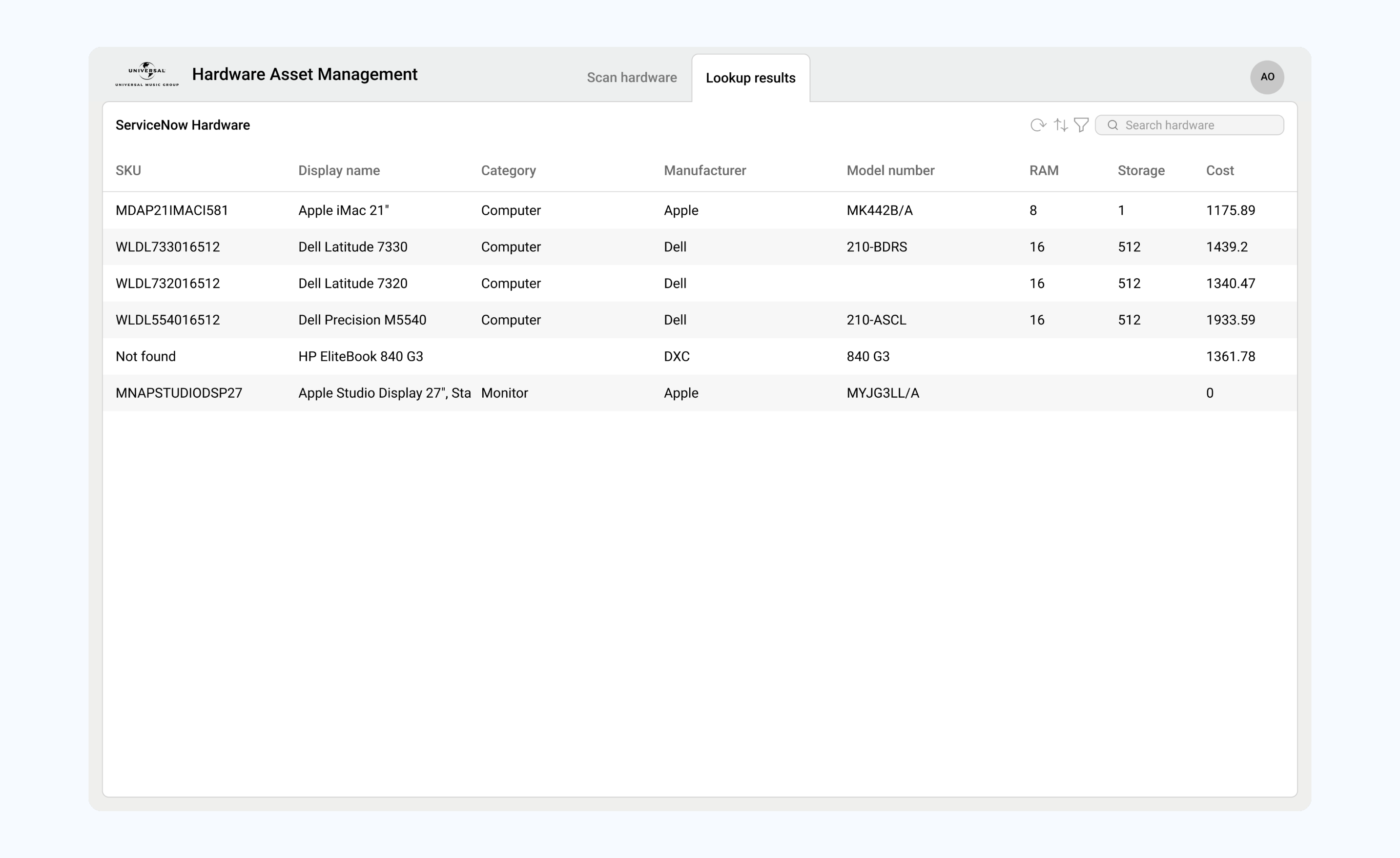The width and height of the screenshot is (1400, 858).
Task: Click the Display name column header
Action: [339, 170]
